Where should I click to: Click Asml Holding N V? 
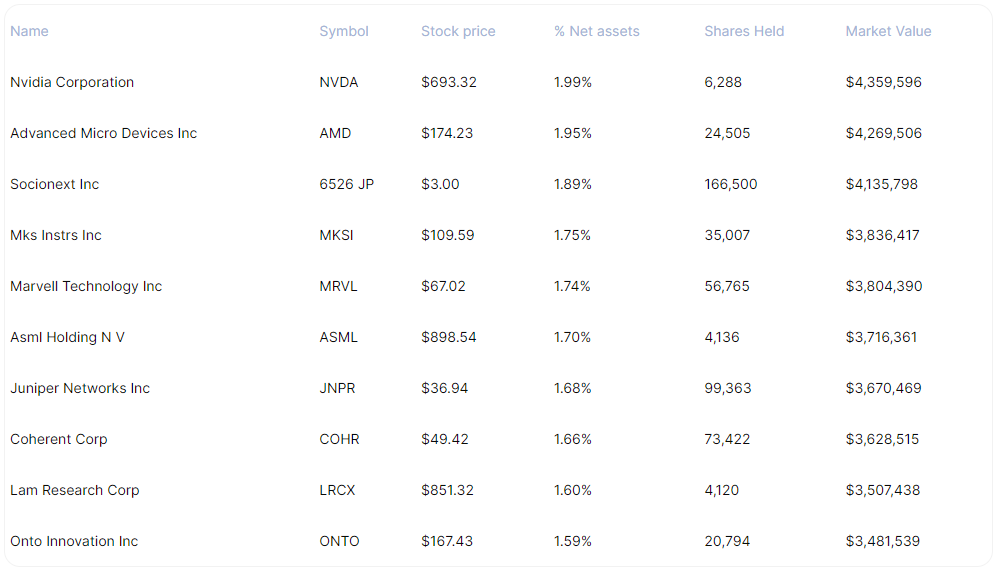tap(67, 337)
